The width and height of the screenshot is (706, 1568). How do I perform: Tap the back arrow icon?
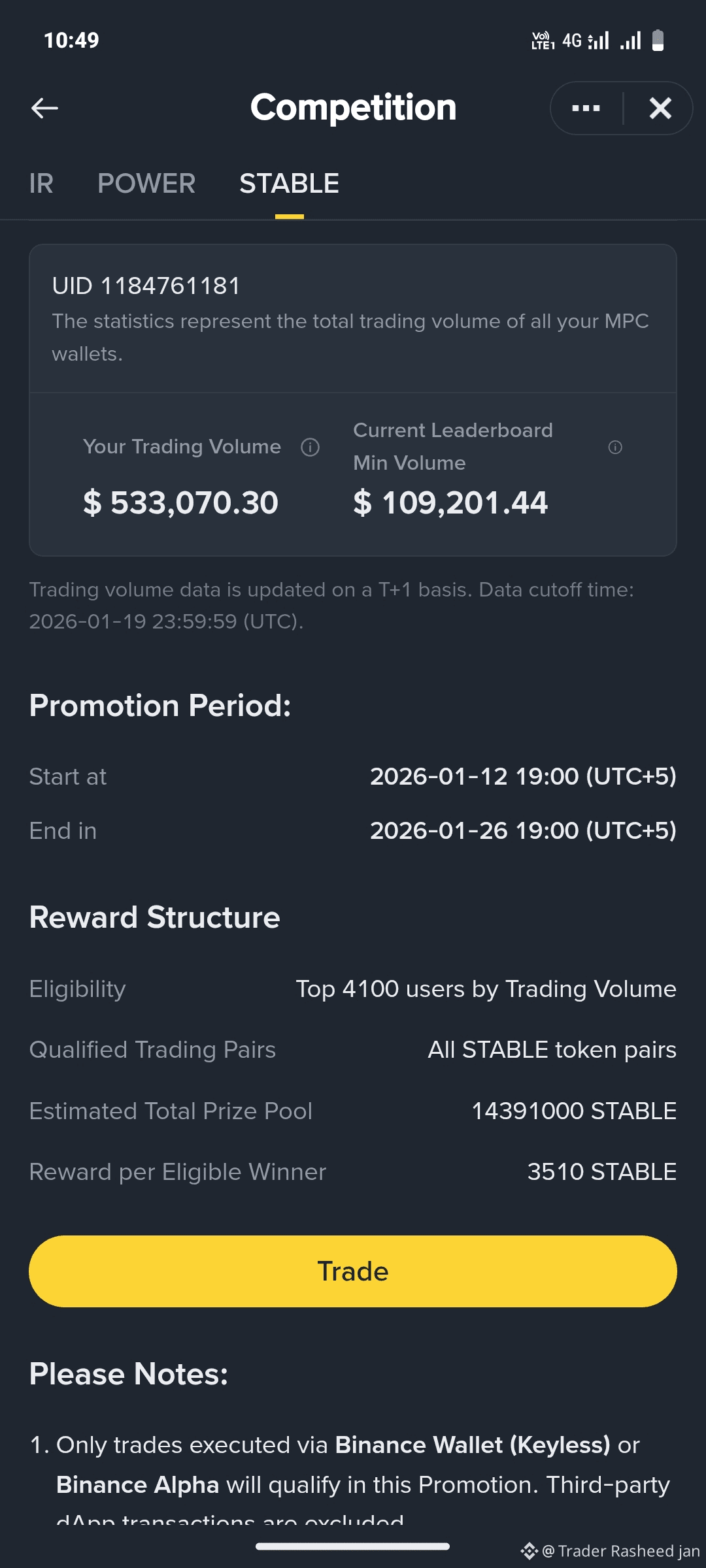[x=44, y=108]
